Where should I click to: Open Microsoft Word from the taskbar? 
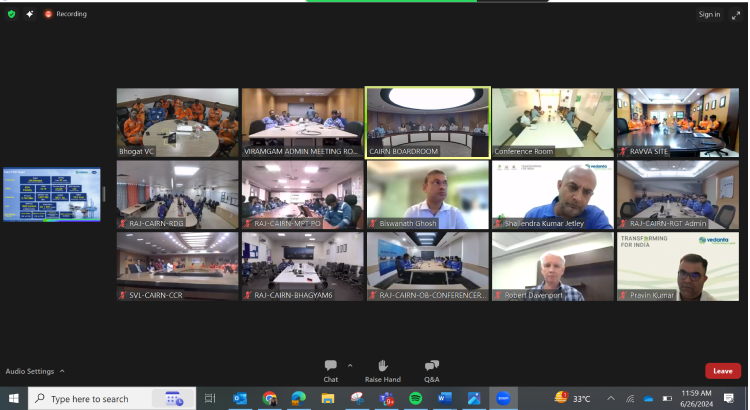pos(445,398)
